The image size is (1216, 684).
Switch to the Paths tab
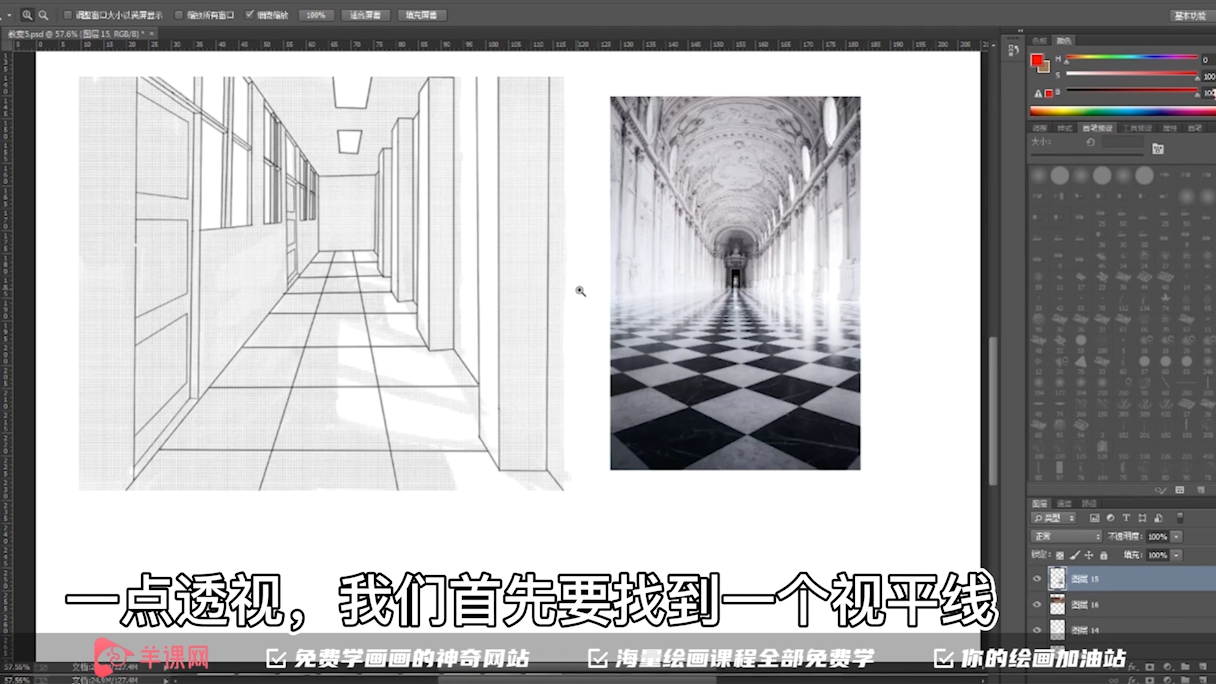click(1089, 503)
